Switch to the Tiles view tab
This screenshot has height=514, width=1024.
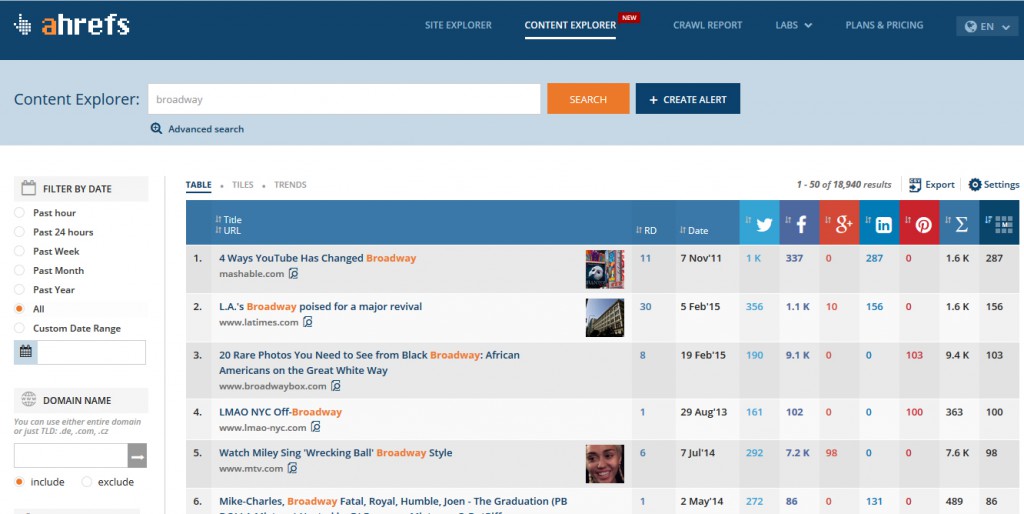click(x=242, y=185)
